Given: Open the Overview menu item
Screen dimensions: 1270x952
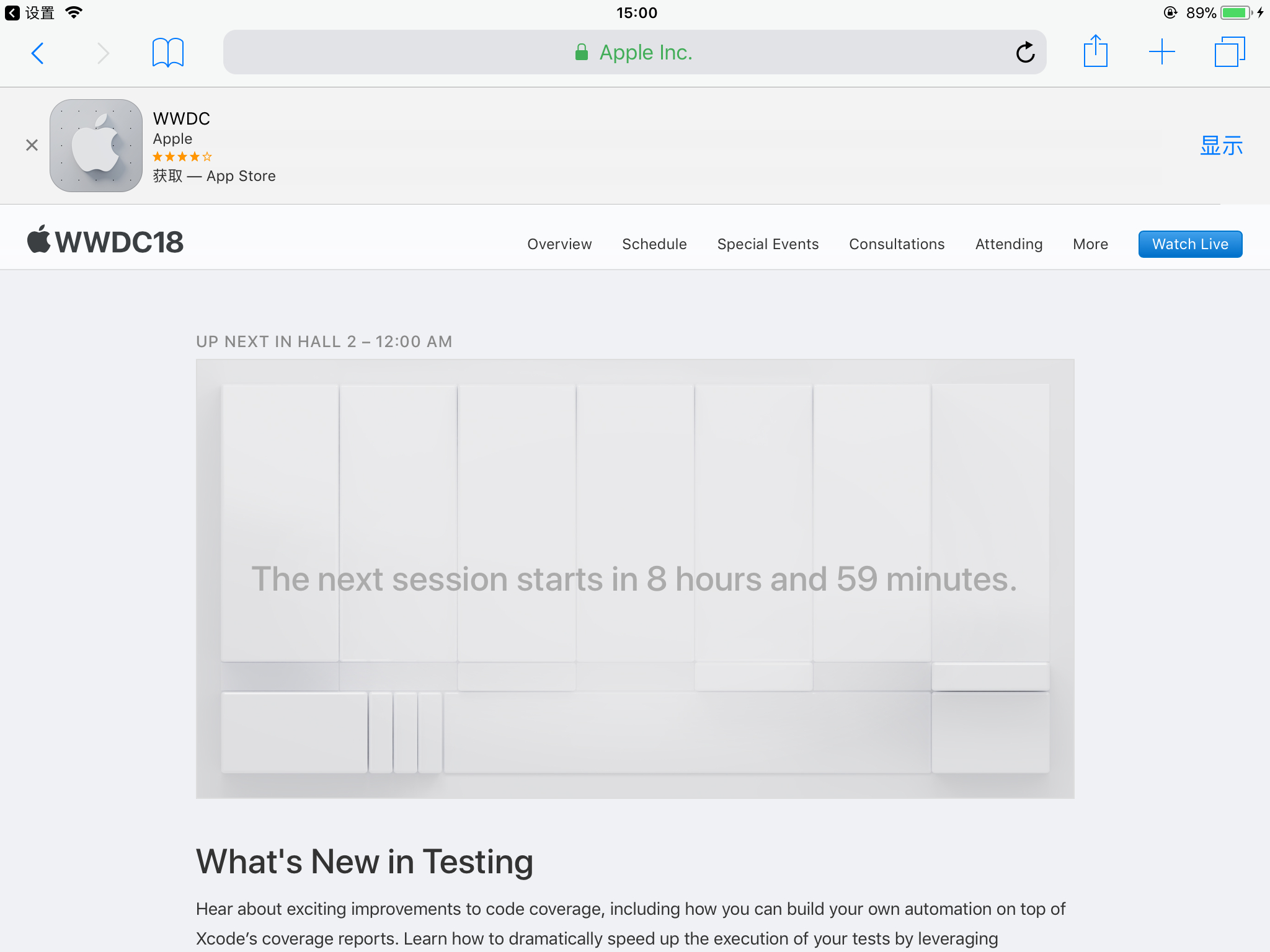Looking at the screenshot, I should [x=559, y=244].
